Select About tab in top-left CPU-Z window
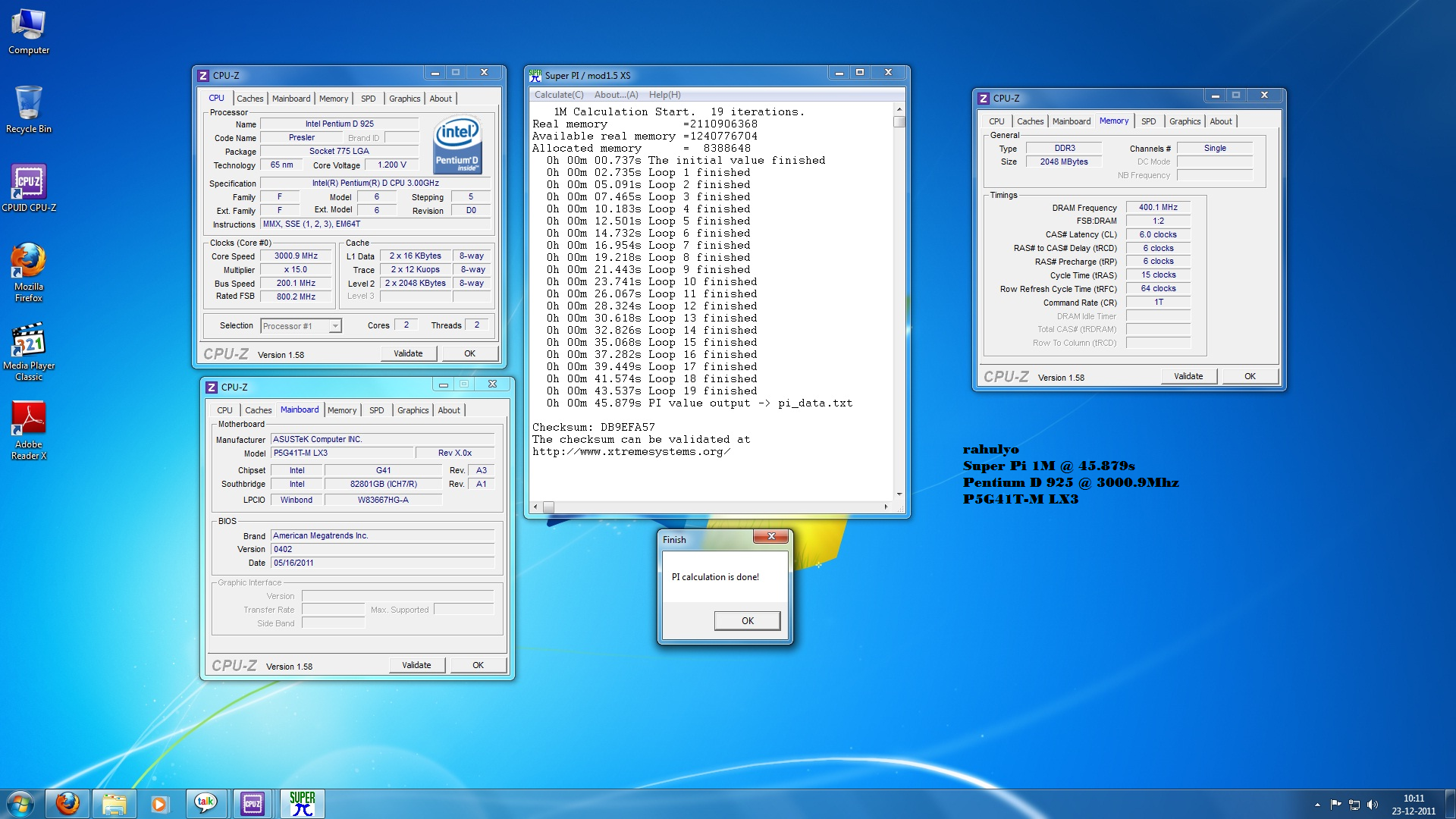This screenshot has width=1456, height=819. [x=441, y=99]
